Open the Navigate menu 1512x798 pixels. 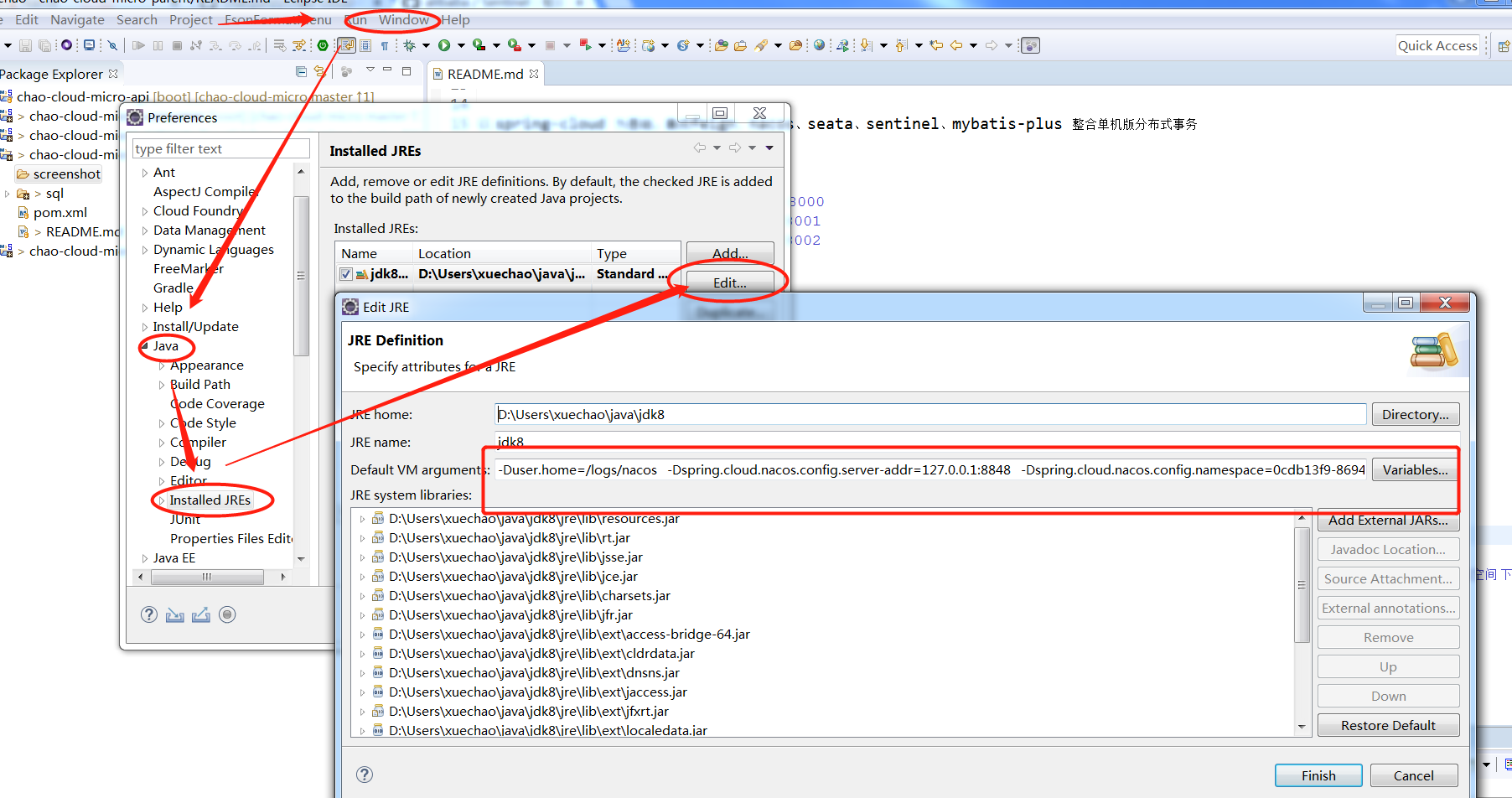coord(77,19)
